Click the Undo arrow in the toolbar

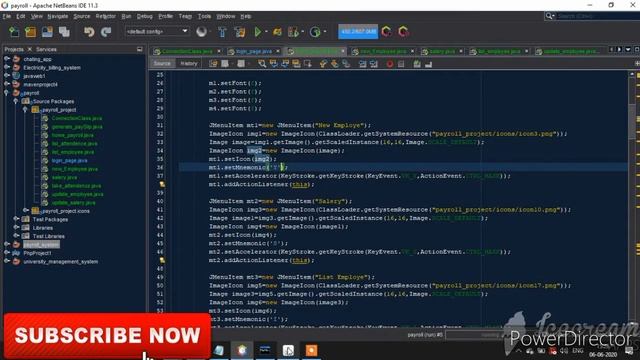[89, 32]
